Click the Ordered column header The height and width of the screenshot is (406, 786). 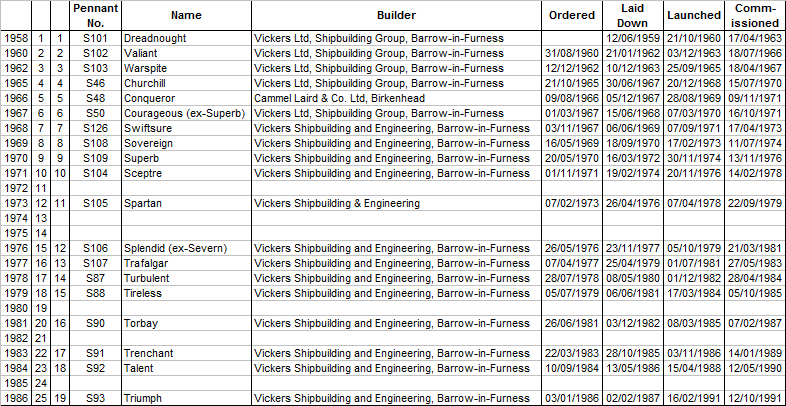click(x=572, y=16)
